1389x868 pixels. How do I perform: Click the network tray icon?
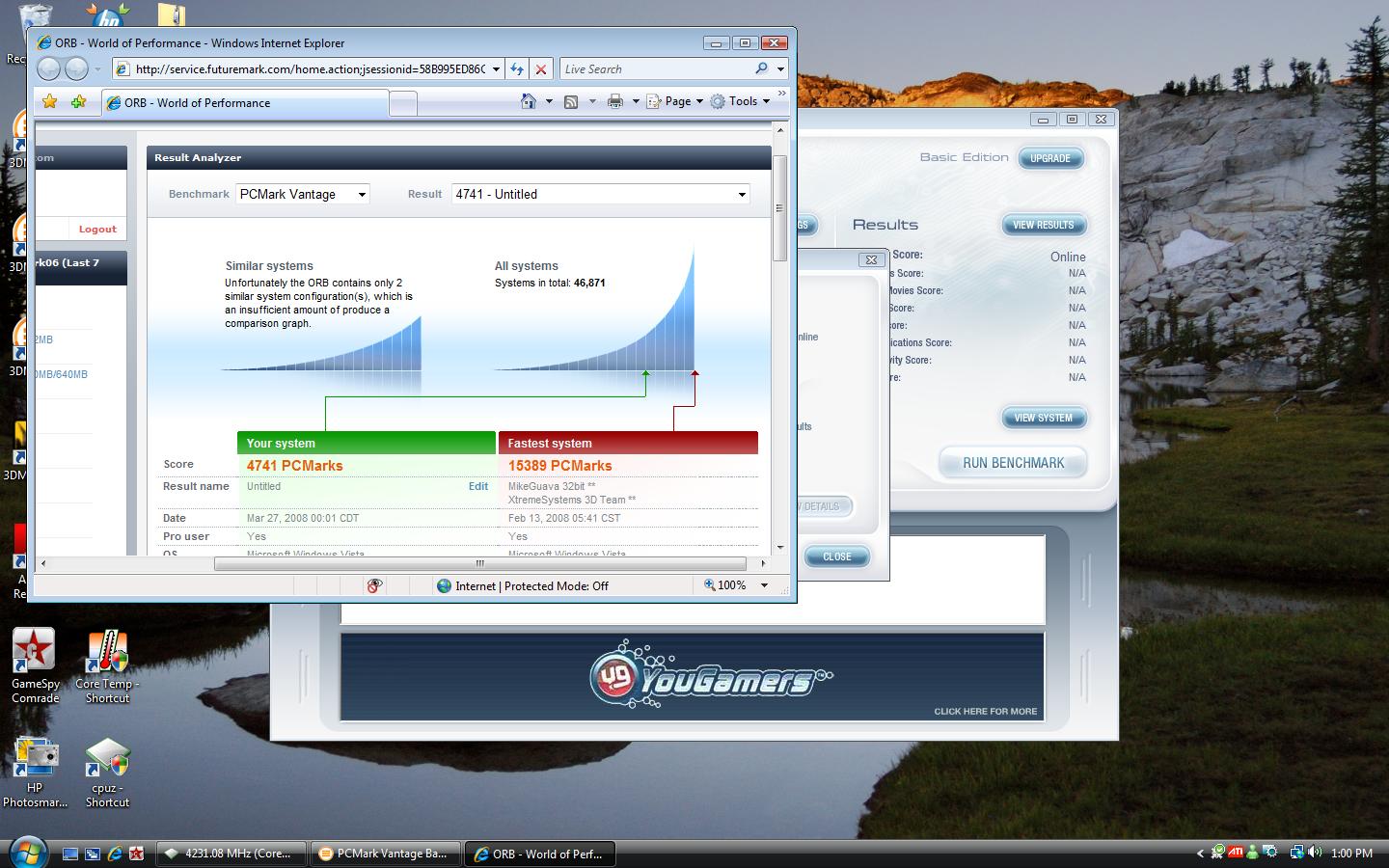pyautogui.click(x=1298, y=853)
